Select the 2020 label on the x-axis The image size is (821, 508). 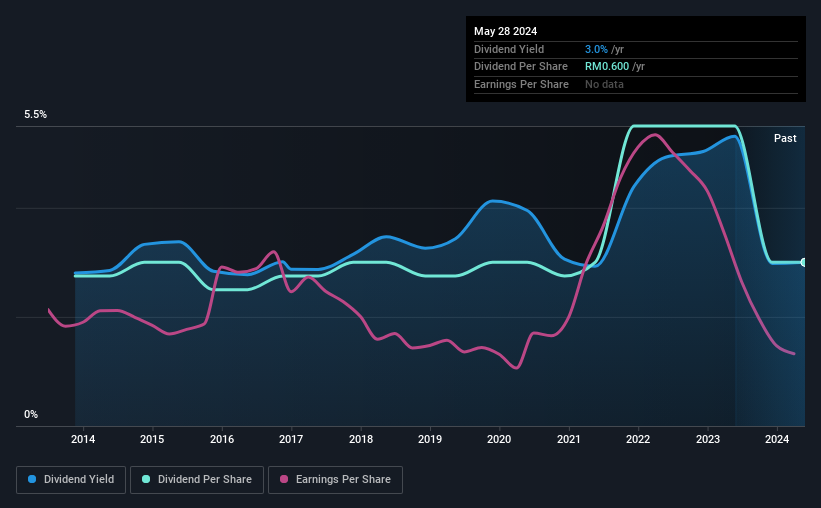tap(499, 439)
